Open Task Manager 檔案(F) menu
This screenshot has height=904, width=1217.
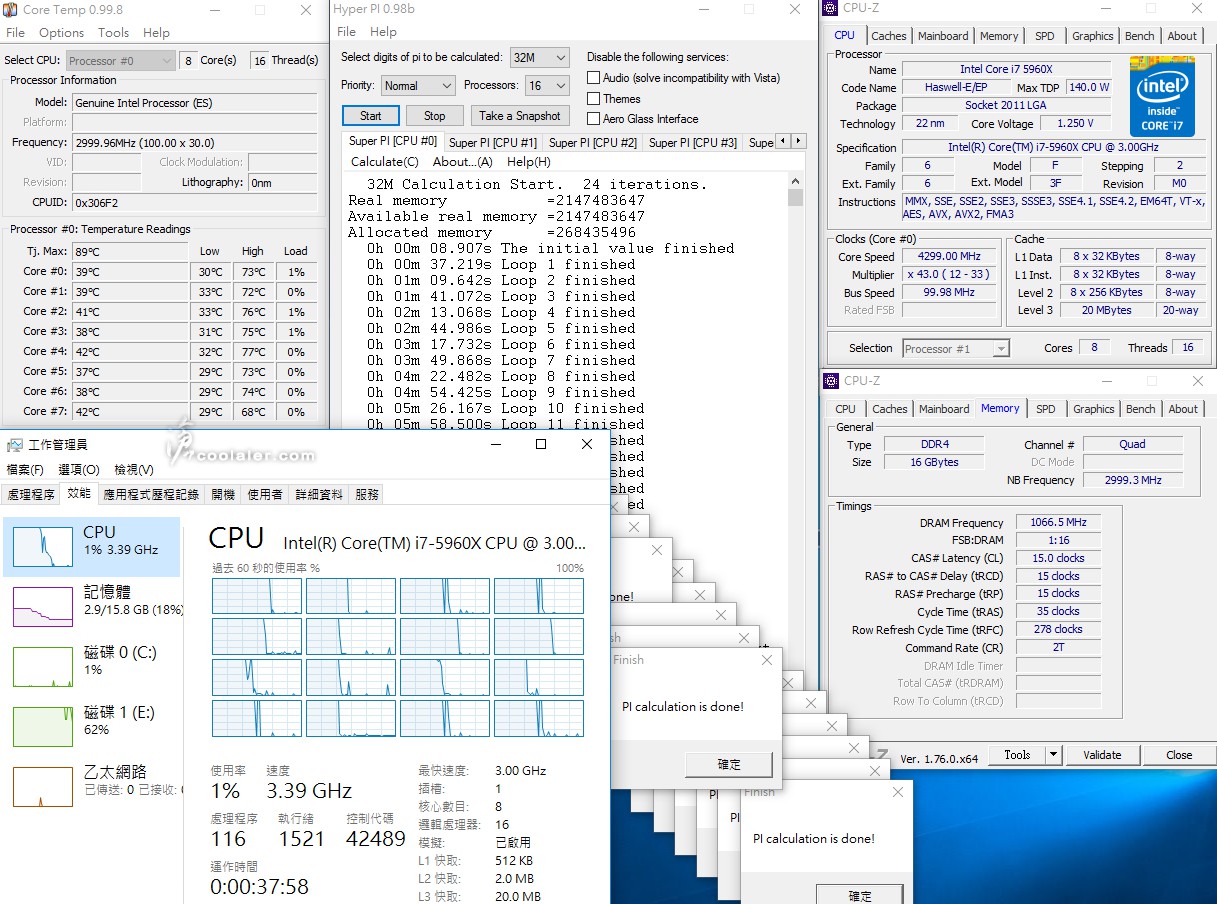(25, 469)
